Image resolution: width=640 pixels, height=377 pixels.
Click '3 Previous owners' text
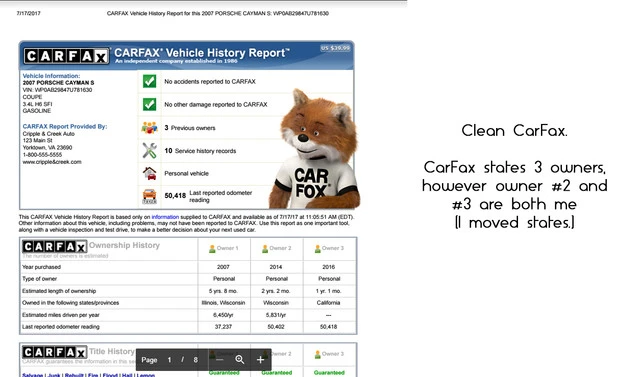pos(190,128)
